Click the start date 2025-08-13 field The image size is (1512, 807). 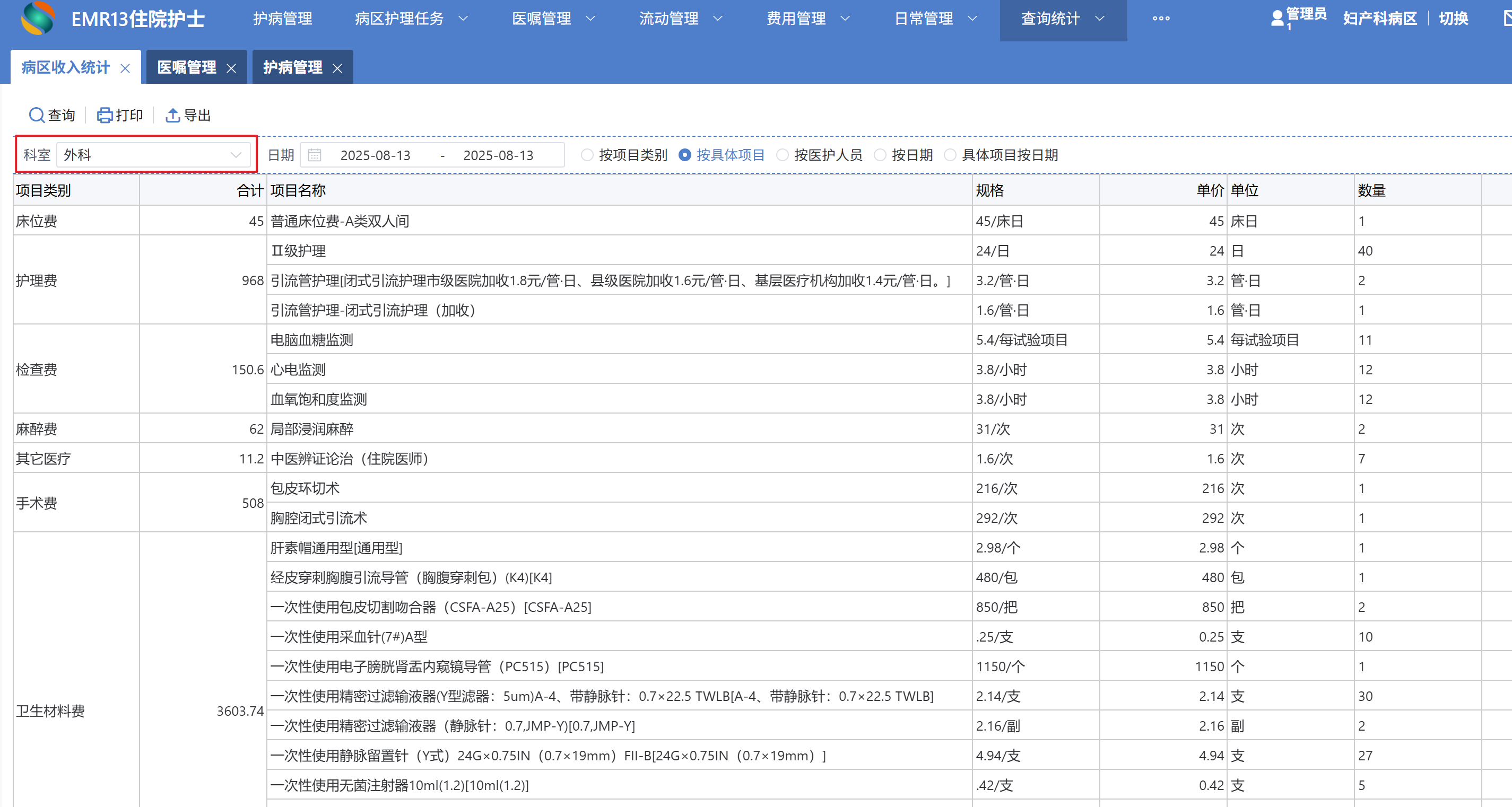click(x=375, y=155)
